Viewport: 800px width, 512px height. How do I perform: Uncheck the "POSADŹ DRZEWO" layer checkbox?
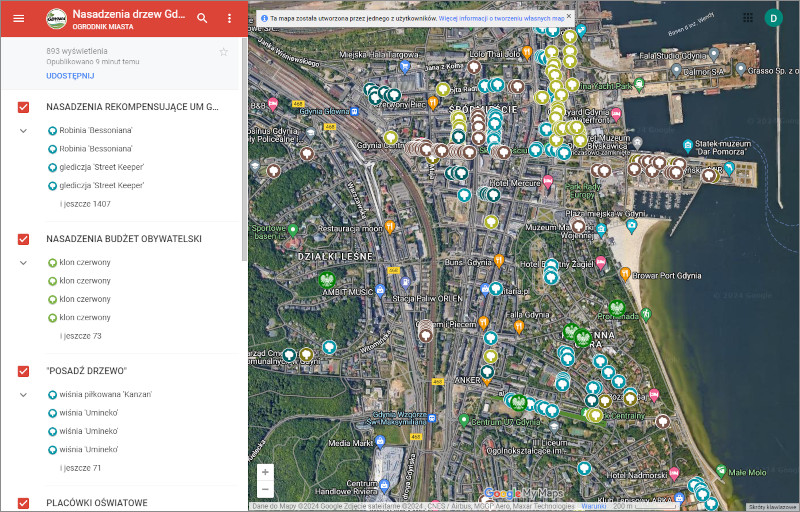(x=23, y=371)
